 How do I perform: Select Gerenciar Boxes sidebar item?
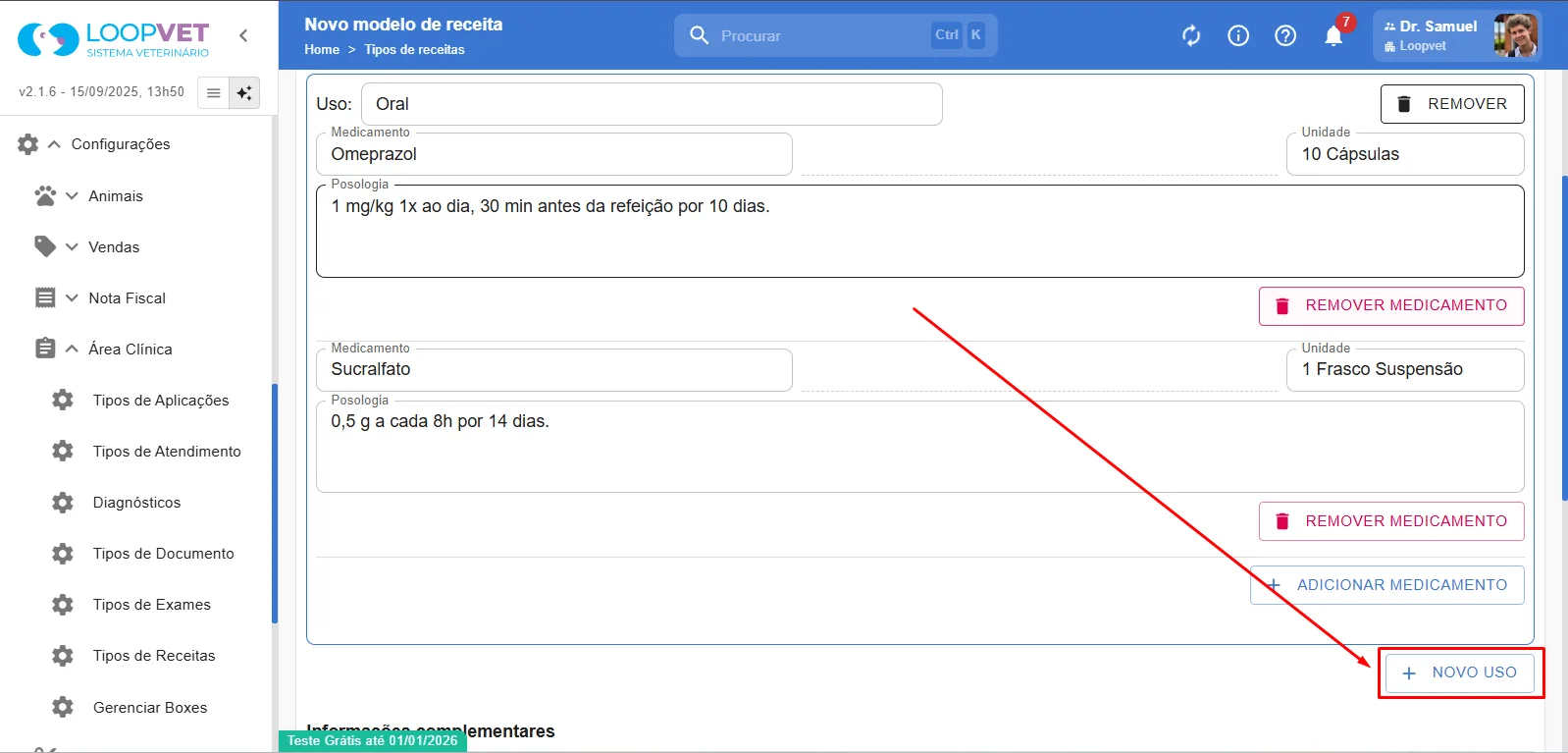150,707
